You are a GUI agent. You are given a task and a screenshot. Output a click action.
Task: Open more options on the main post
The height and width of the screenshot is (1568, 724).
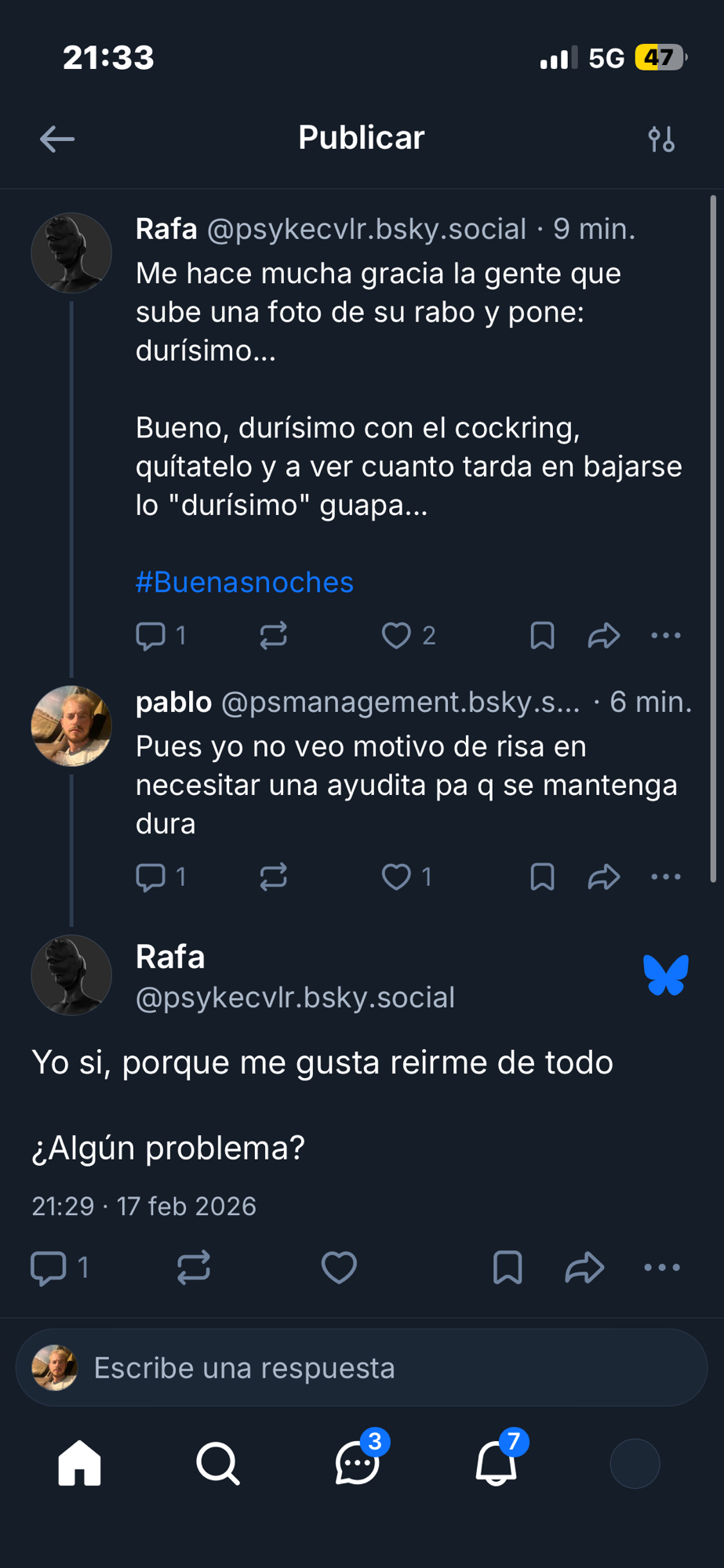662,1268
